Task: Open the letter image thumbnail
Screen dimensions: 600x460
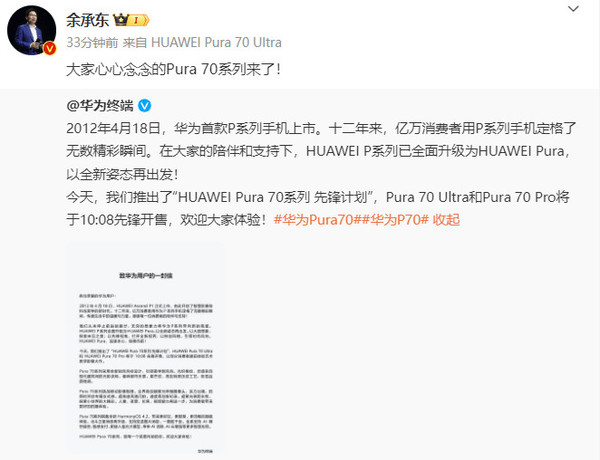Action: pyautogui.click(x=145, y=348)
